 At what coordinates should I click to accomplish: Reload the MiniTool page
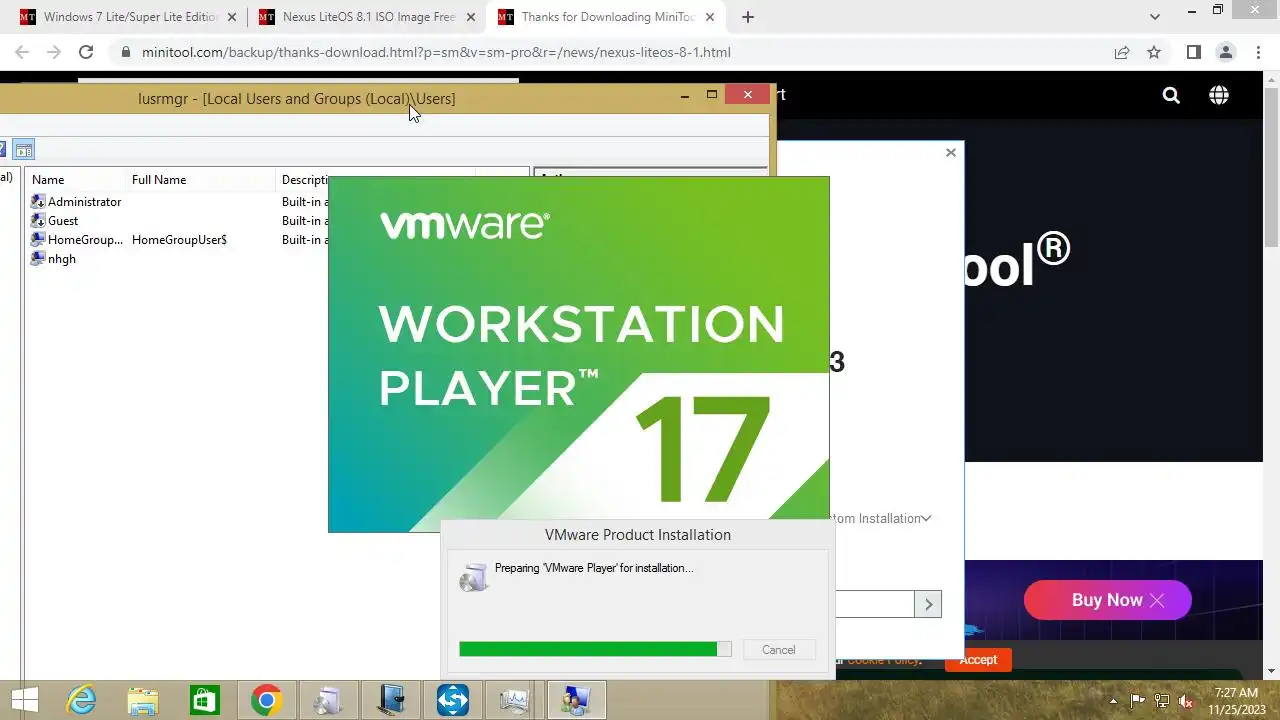(x=86, y=52)
